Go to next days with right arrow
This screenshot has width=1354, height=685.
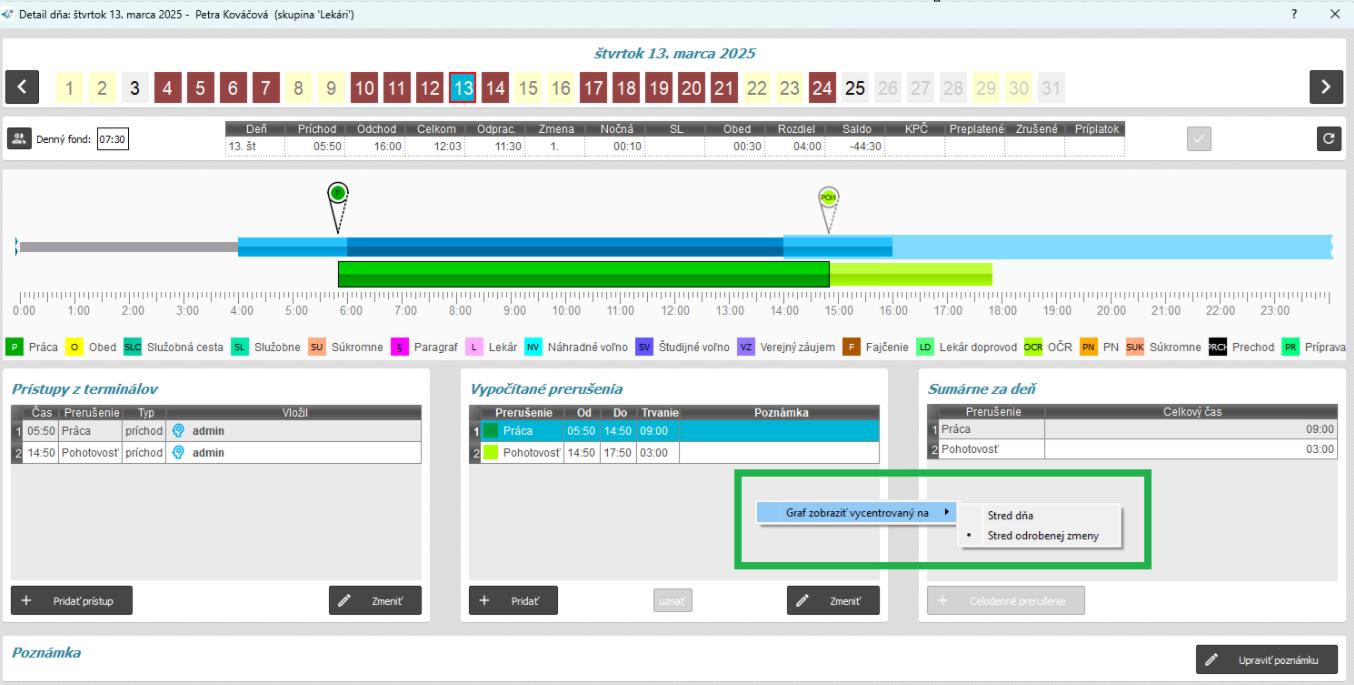click(1326, 88)
